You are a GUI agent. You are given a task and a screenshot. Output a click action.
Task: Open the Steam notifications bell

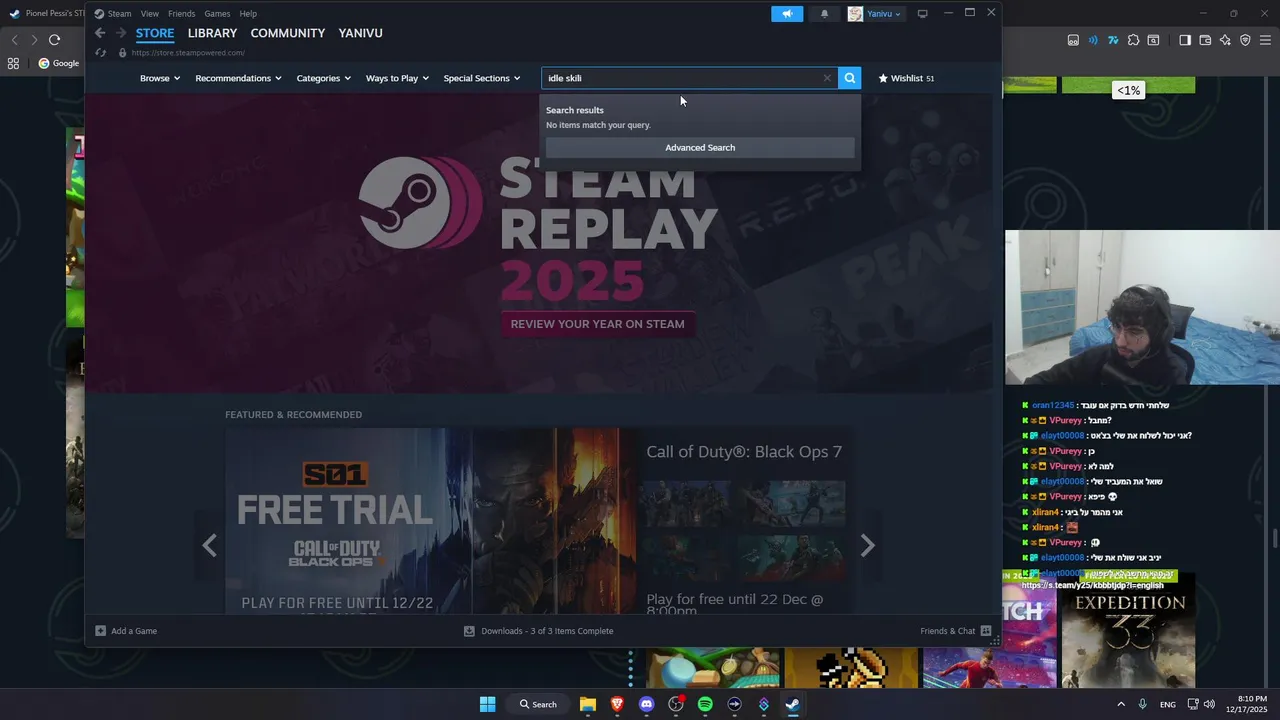pos(824,14)
